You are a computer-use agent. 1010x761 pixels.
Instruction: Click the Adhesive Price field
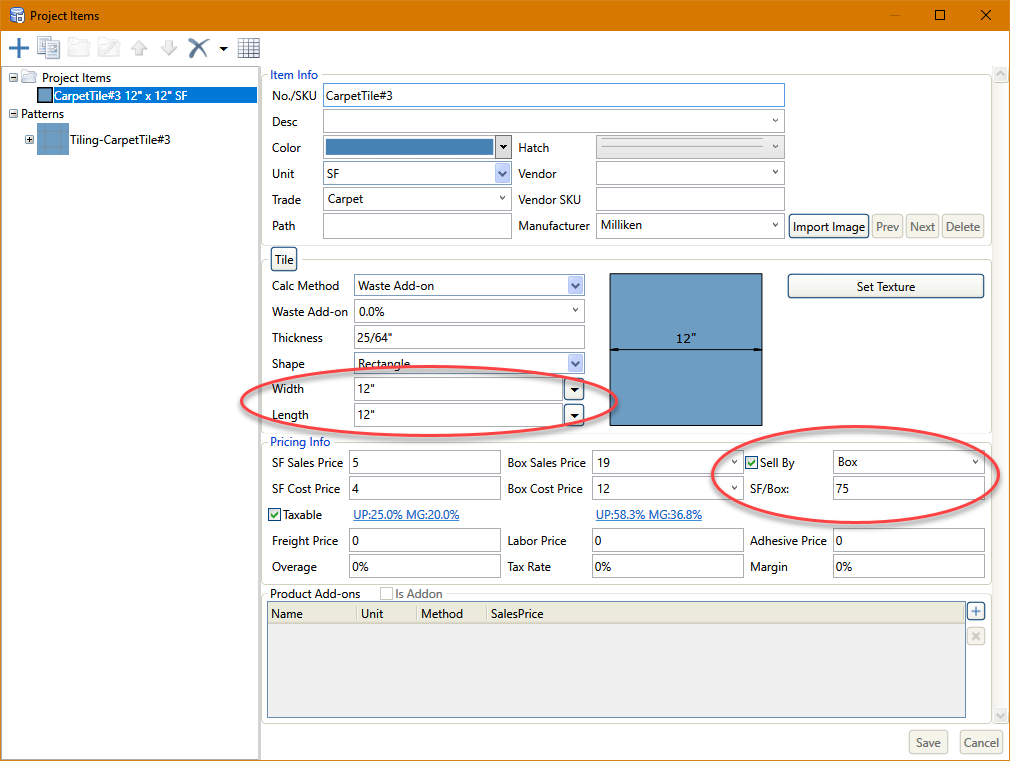point(908,541)
